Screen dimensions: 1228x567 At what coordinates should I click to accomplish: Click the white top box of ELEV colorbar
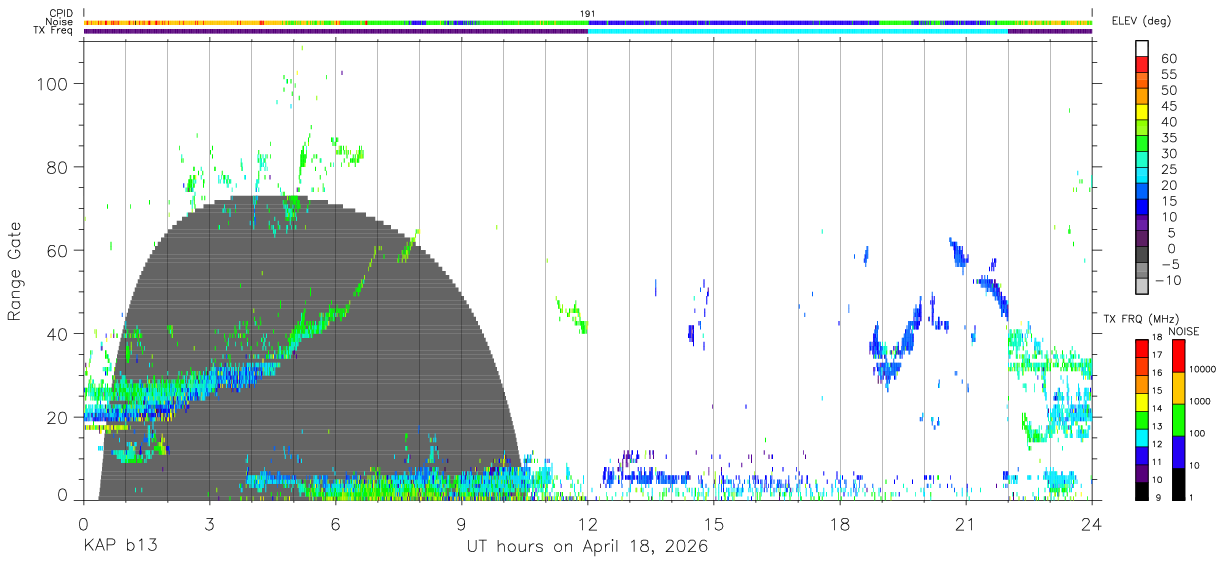click(x=1142, y=47)
